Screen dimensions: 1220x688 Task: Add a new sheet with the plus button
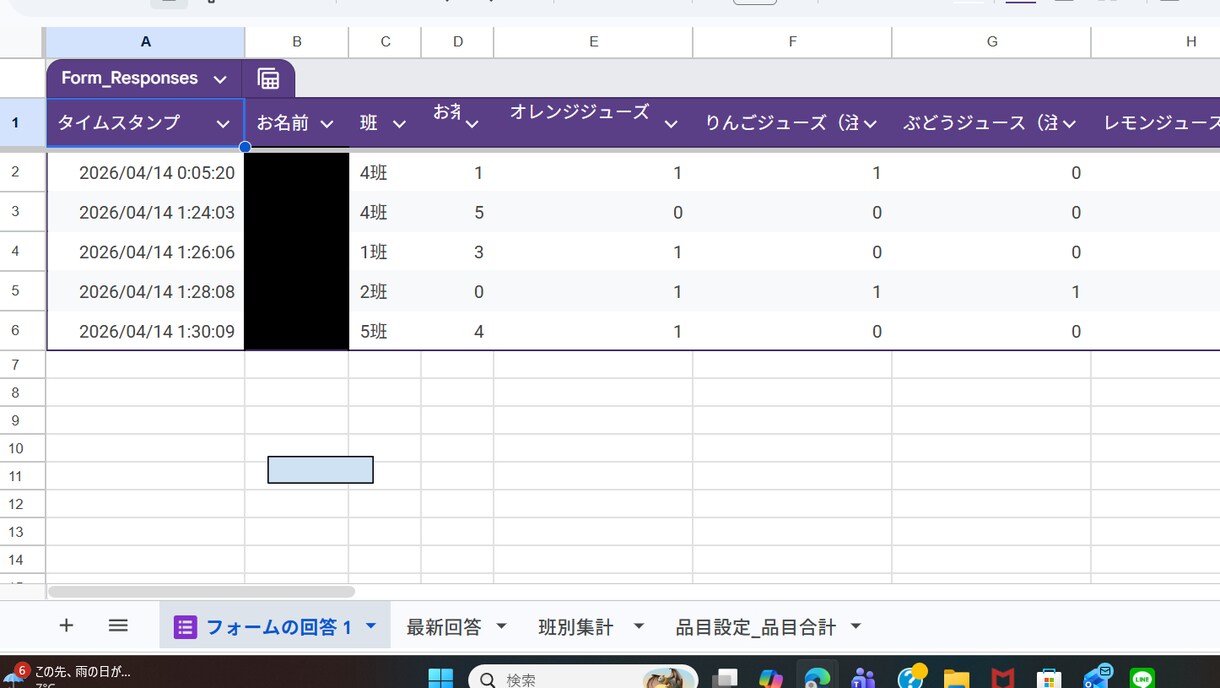tap(66, 626)
